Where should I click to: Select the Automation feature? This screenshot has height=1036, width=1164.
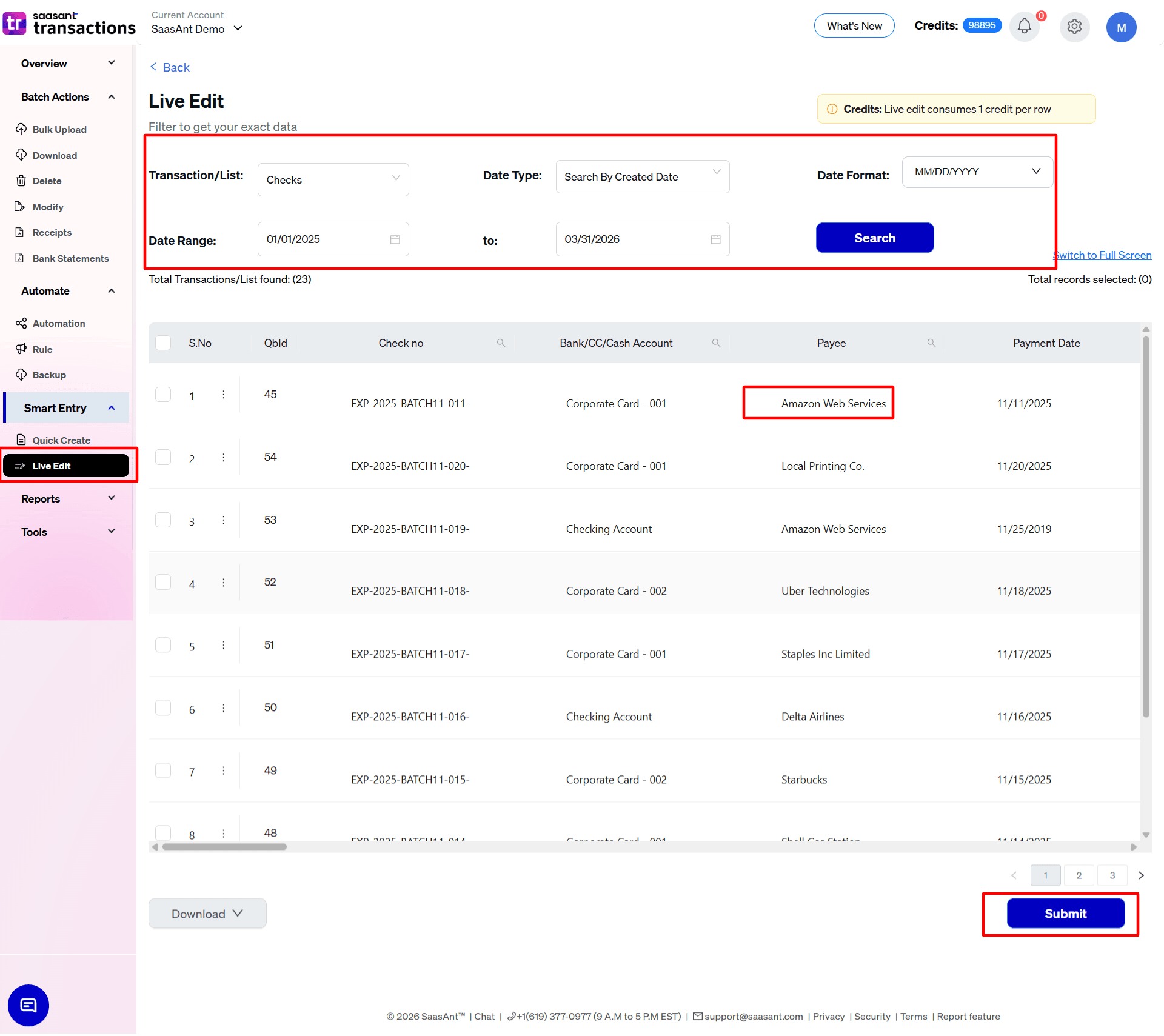coord(58,323)
